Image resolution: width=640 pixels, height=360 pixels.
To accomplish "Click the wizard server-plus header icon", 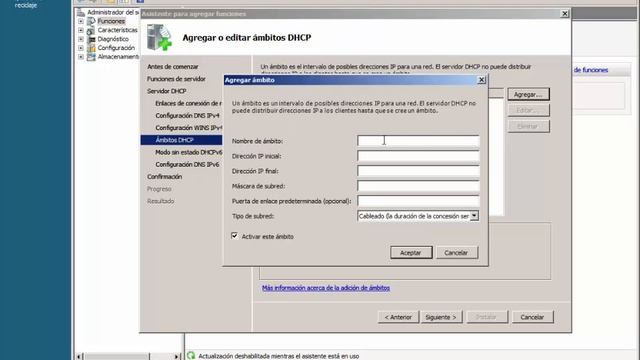I will (159, 37).
